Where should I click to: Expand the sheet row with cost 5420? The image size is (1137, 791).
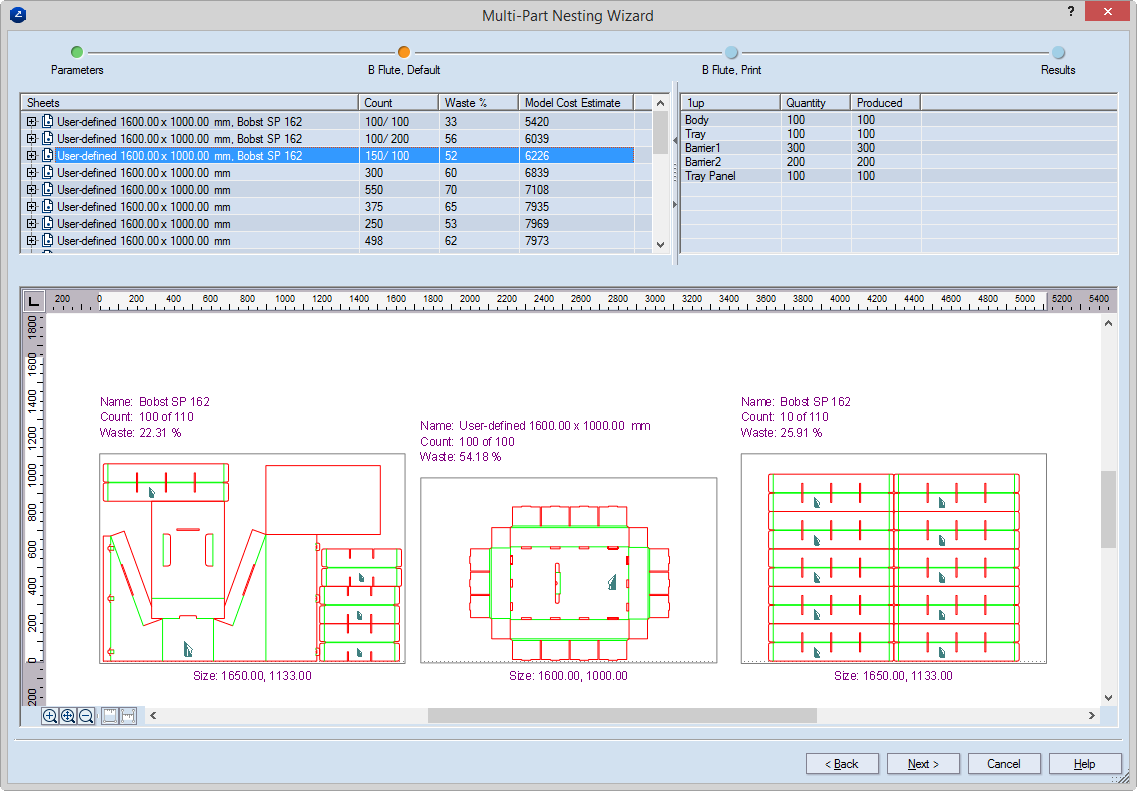[x=32, y=122]
